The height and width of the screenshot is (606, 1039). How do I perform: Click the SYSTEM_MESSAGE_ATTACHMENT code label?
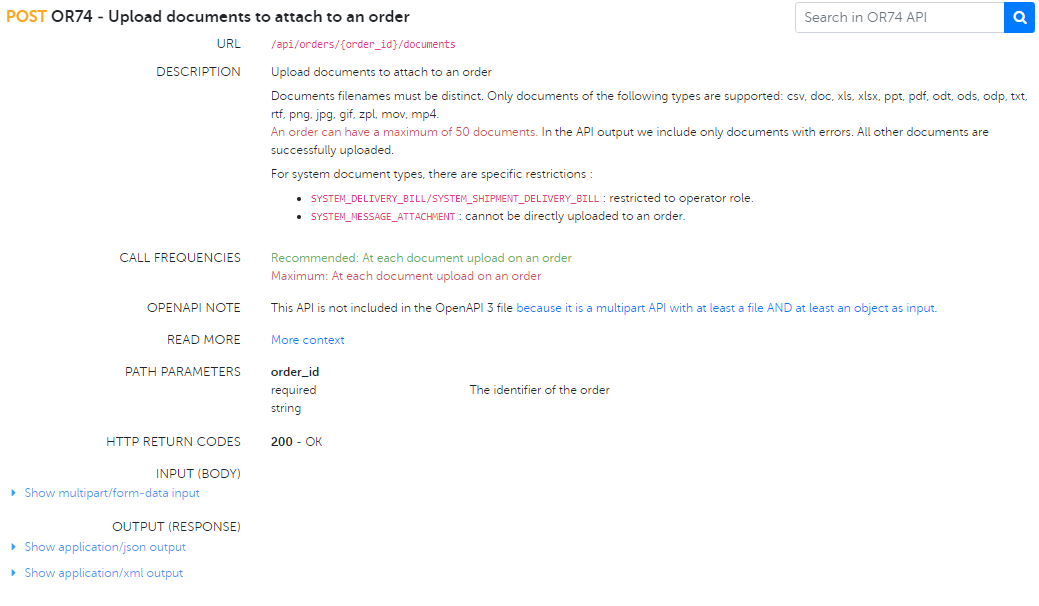coord(383,217)
